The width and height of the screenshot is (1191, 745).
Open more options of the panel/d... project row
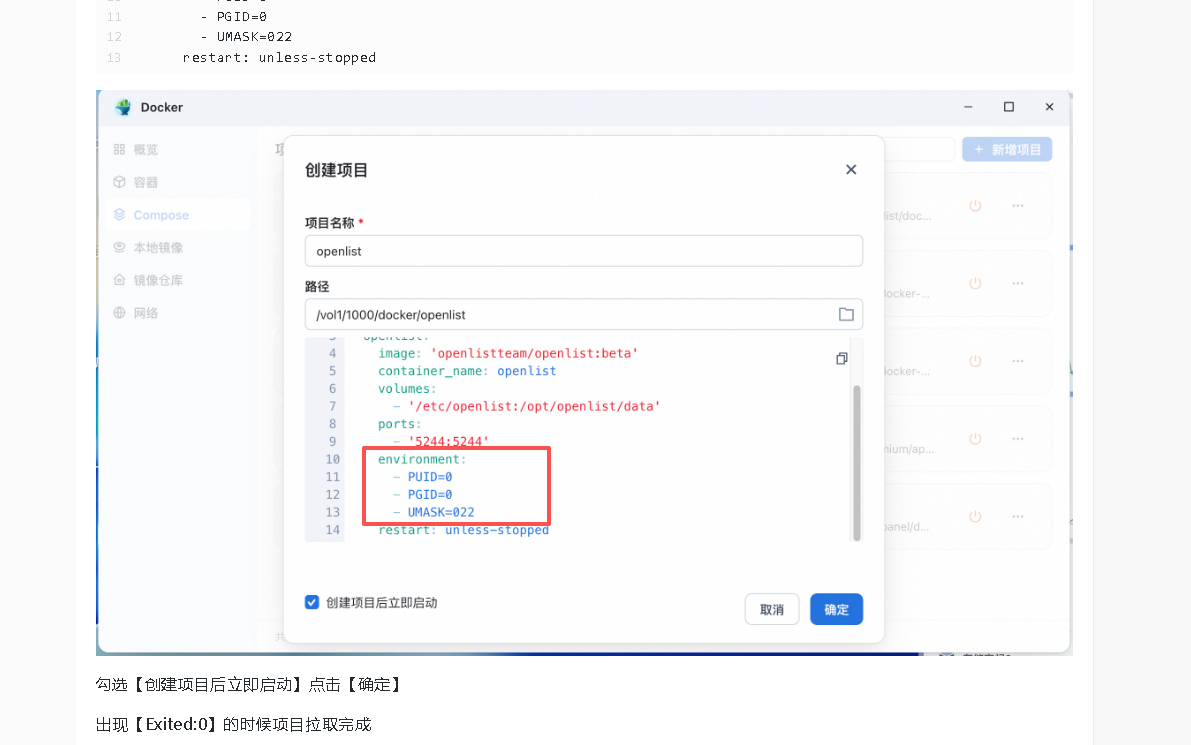tap(1018, 516)
